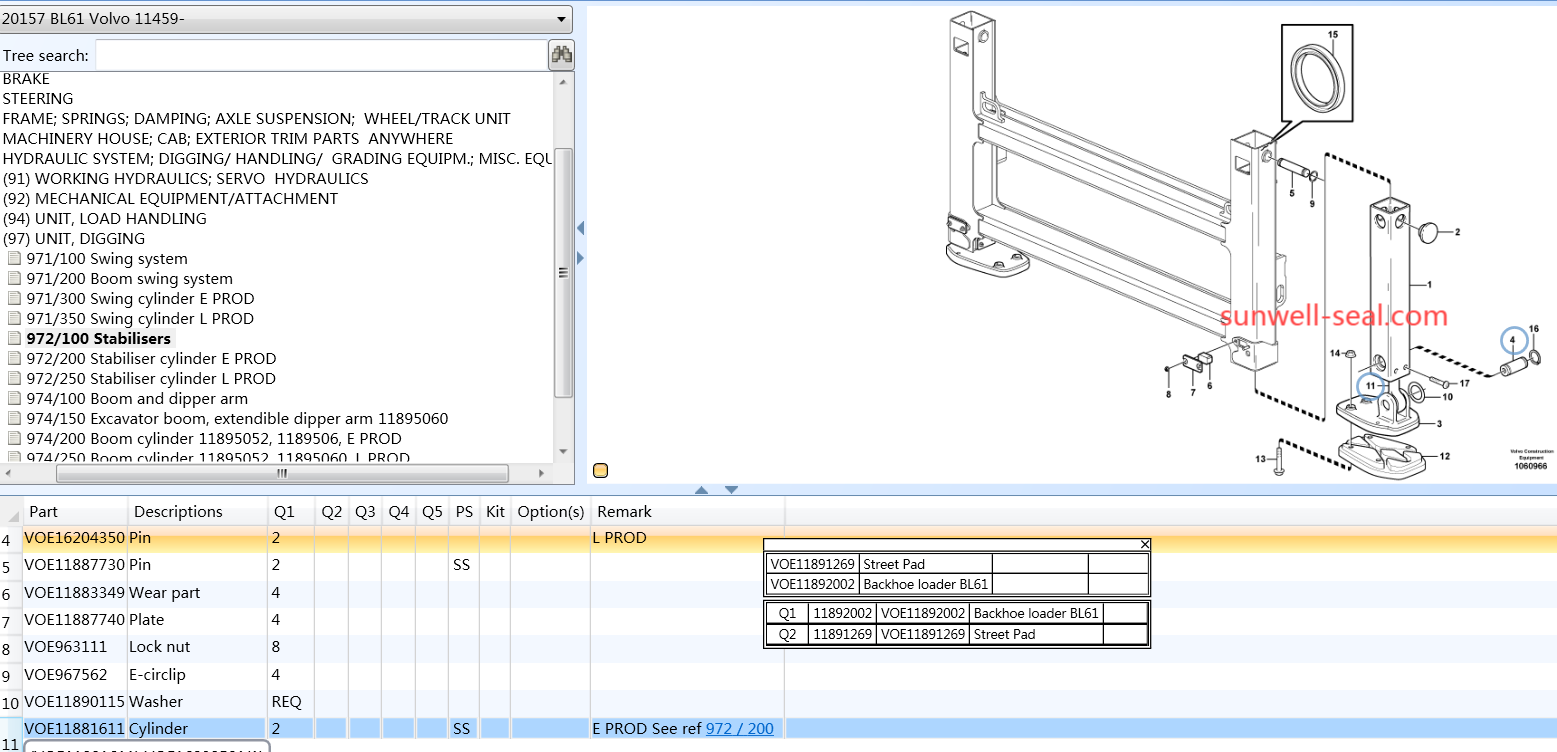Follow the 972 / 200 reference link
This screenshot has width=1557, height=752.
click(739, 728)
